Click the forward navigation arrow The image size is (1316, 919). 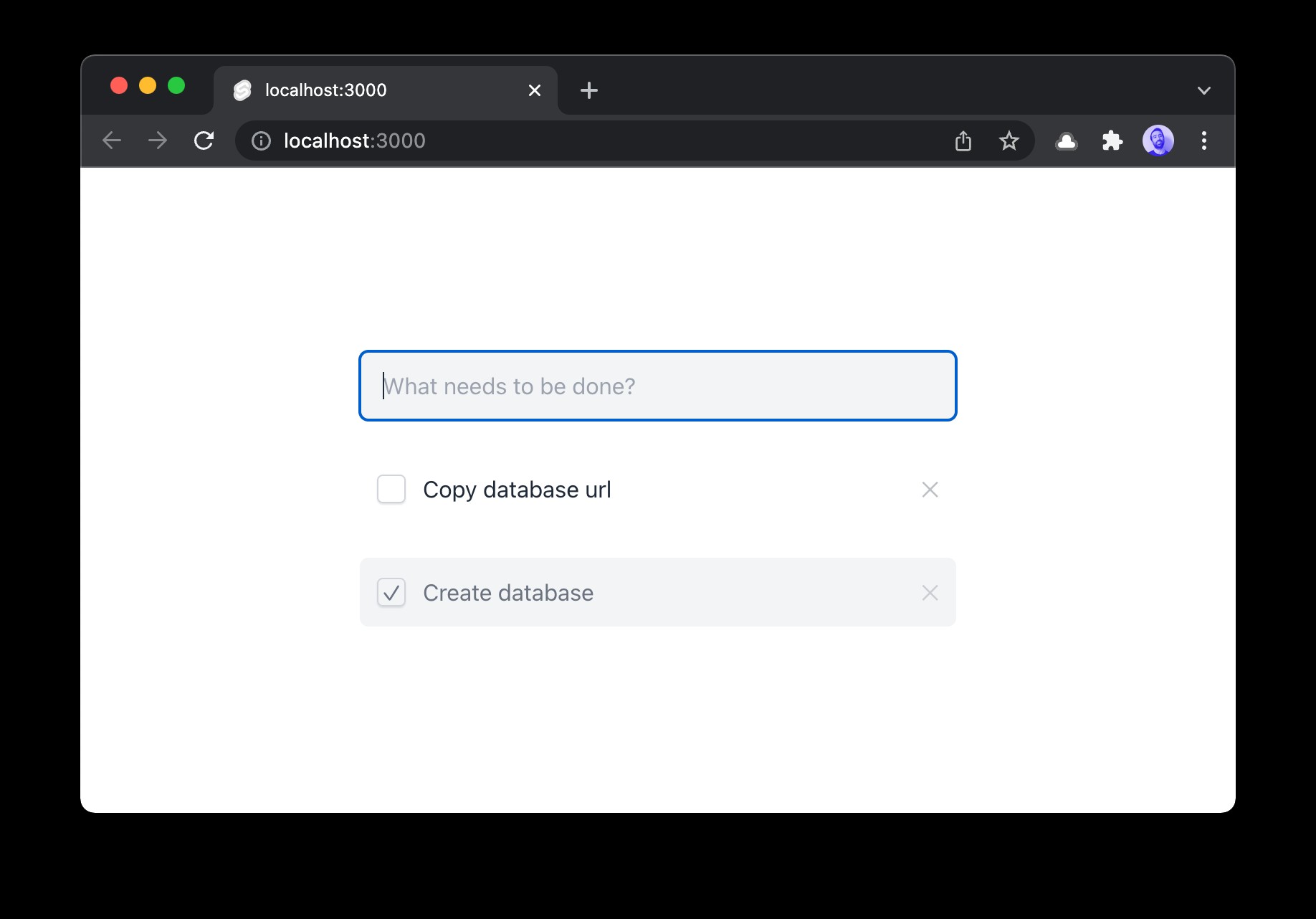point(157,141)
